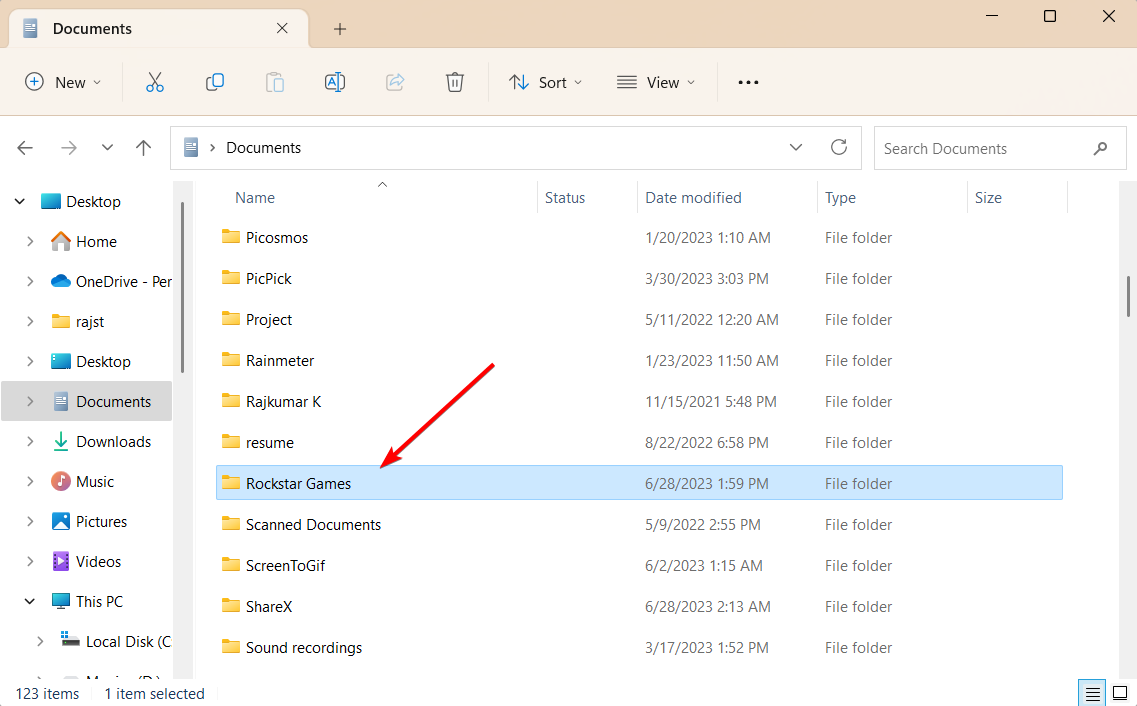Collapse the top Desktop tree node
This screenshot has height=706, width=1137.
click(20, 202)
